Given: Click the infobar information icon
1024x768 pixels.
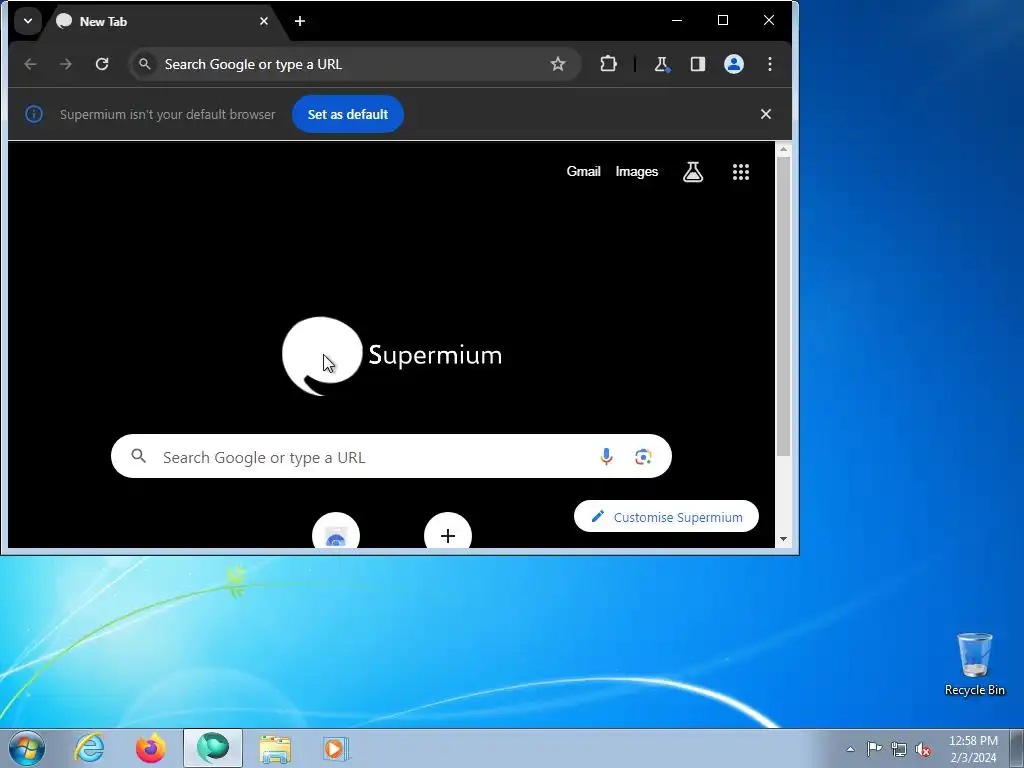Looking at the screenshot, I should click(34, 114).
